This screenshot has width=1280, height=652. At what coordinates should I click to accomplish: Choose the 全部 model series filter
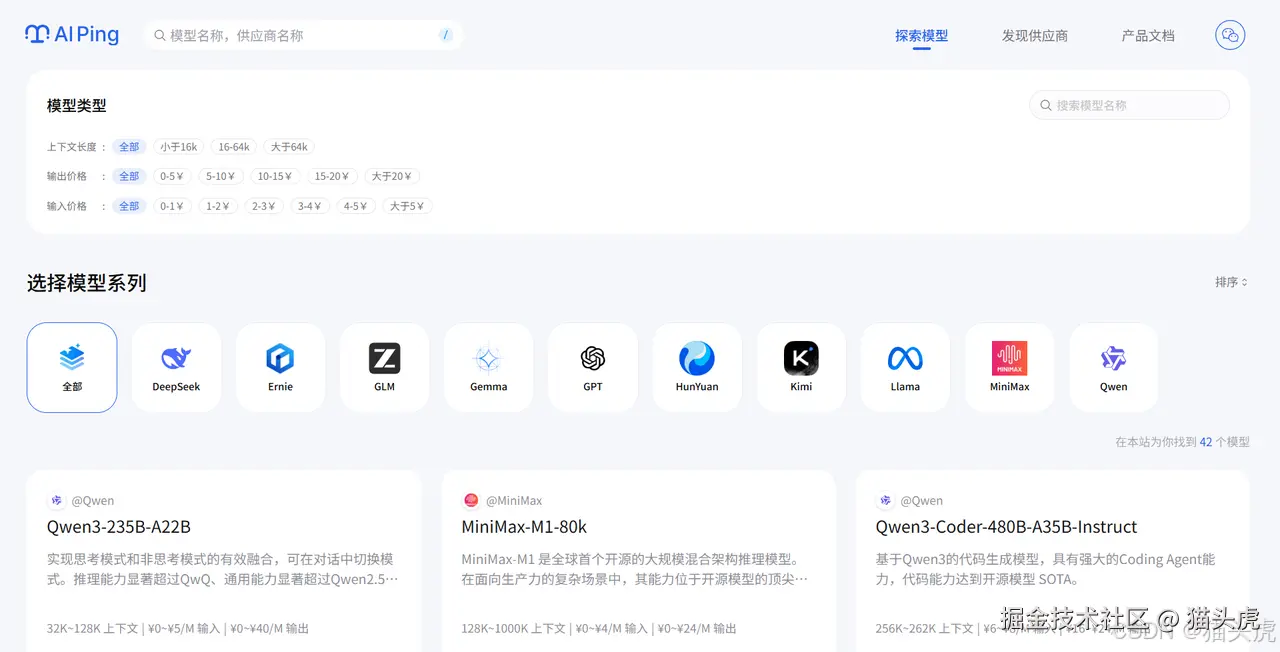71,367
